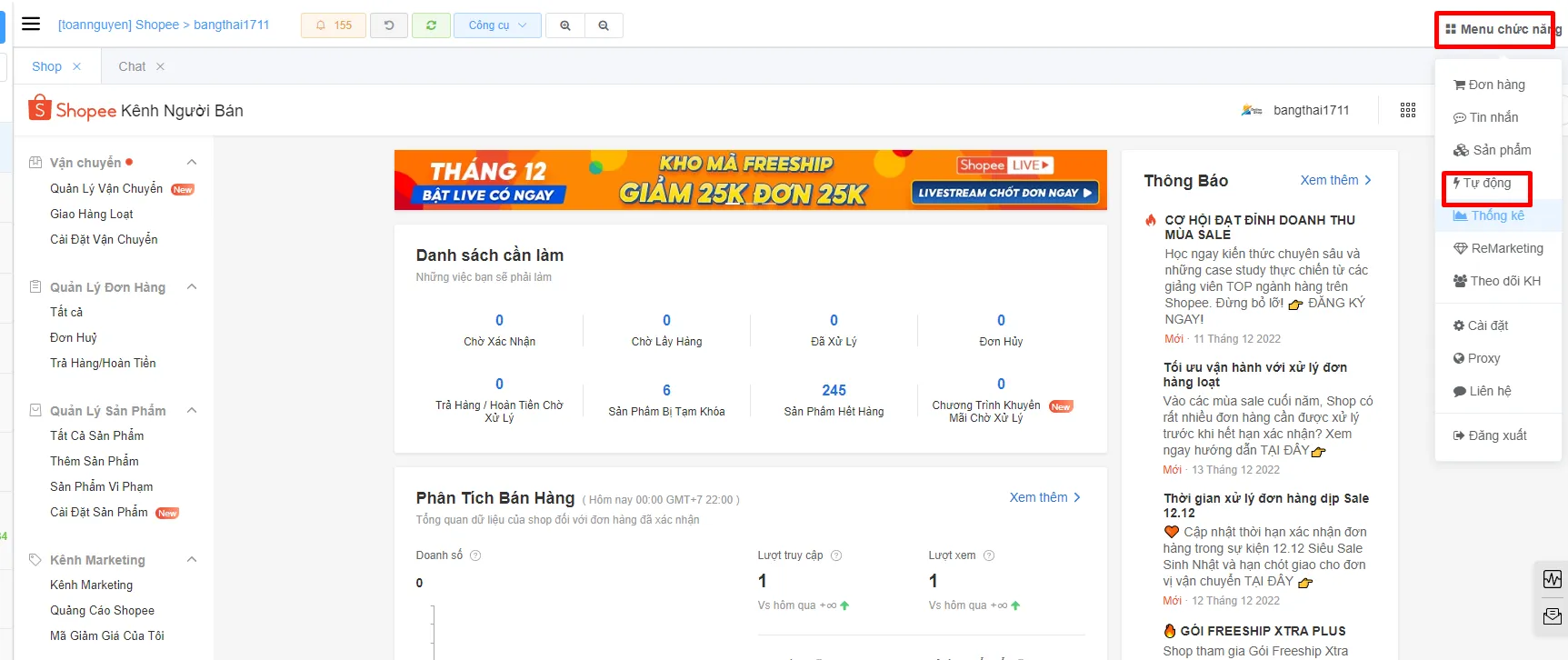Viewport: 1568px width, 660px height.
Task: Open Tất Cả Sản Phẩm in the sidebar
Action: point(97,435)
